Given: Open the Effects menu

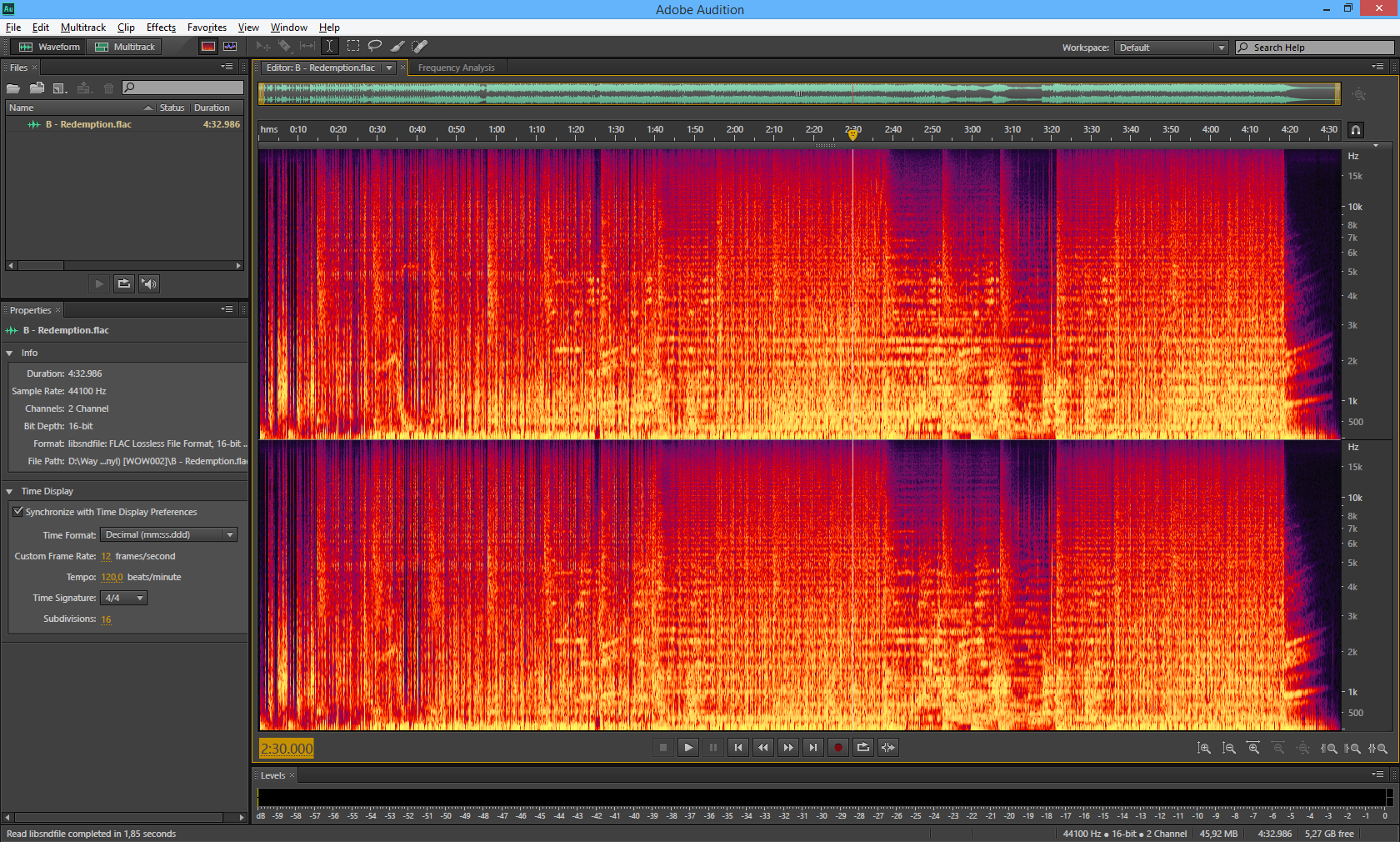Looking at the screenshot, I should [x=161, y=28].
